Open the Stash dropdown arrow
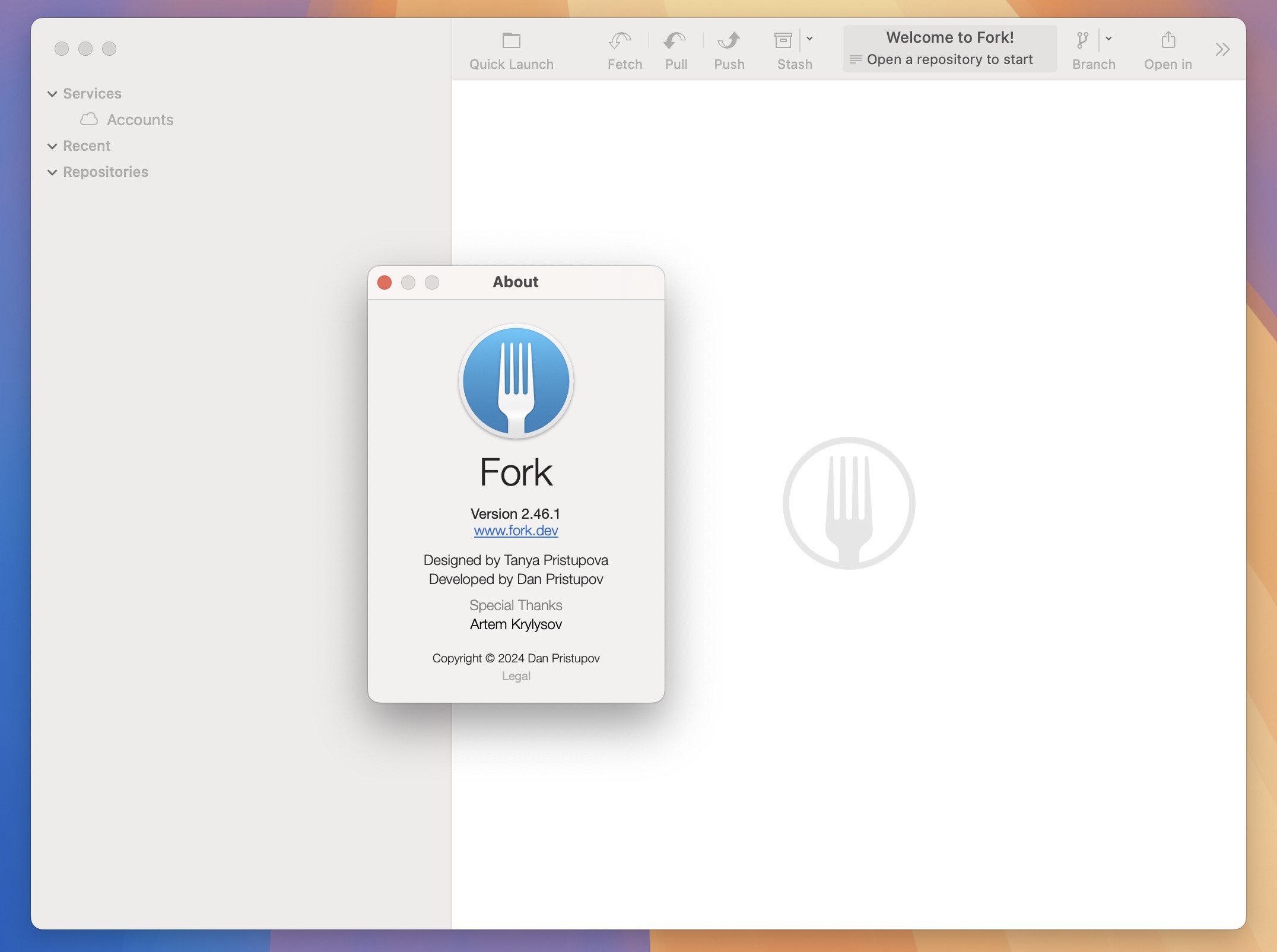Viewport: 1277px width, 952px height. coord(809,39)
